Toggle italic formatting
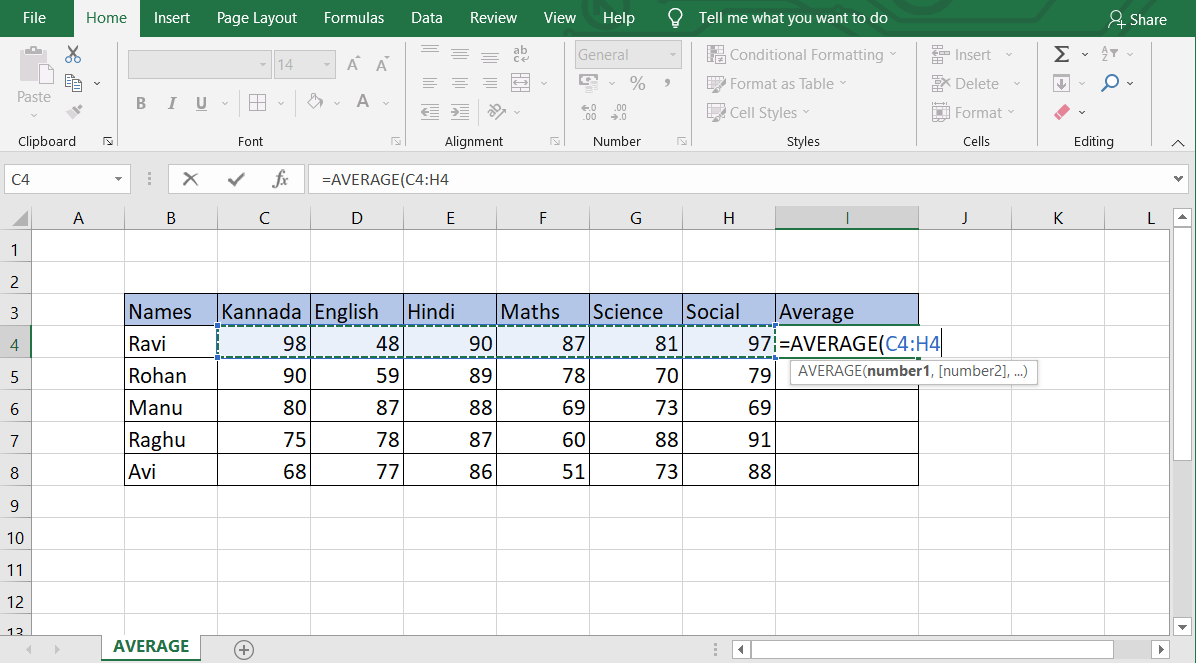The width and height of the screenshot is (1196, 663). 171,103
